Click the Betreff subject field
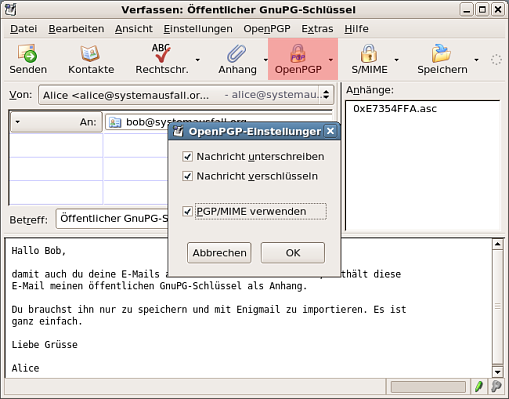 coord(112,219)
